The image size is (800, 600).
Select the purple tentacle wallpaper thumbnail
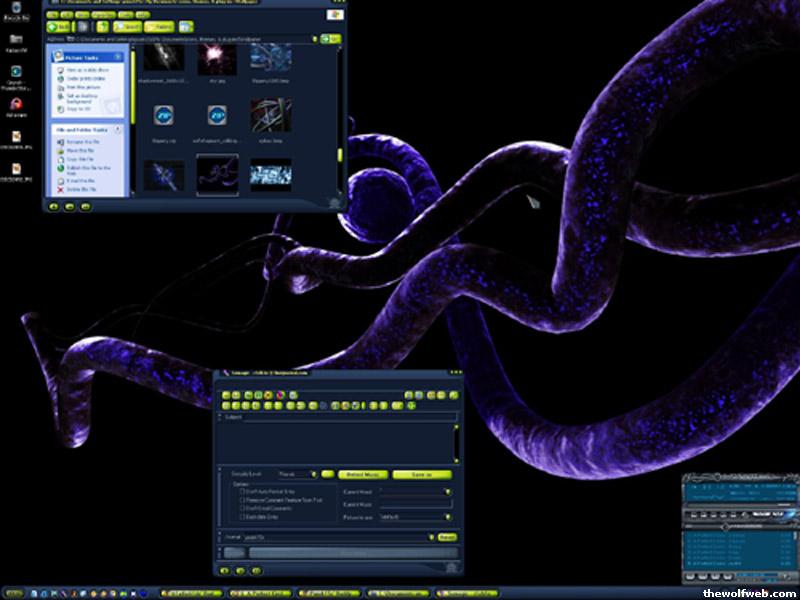217,174
